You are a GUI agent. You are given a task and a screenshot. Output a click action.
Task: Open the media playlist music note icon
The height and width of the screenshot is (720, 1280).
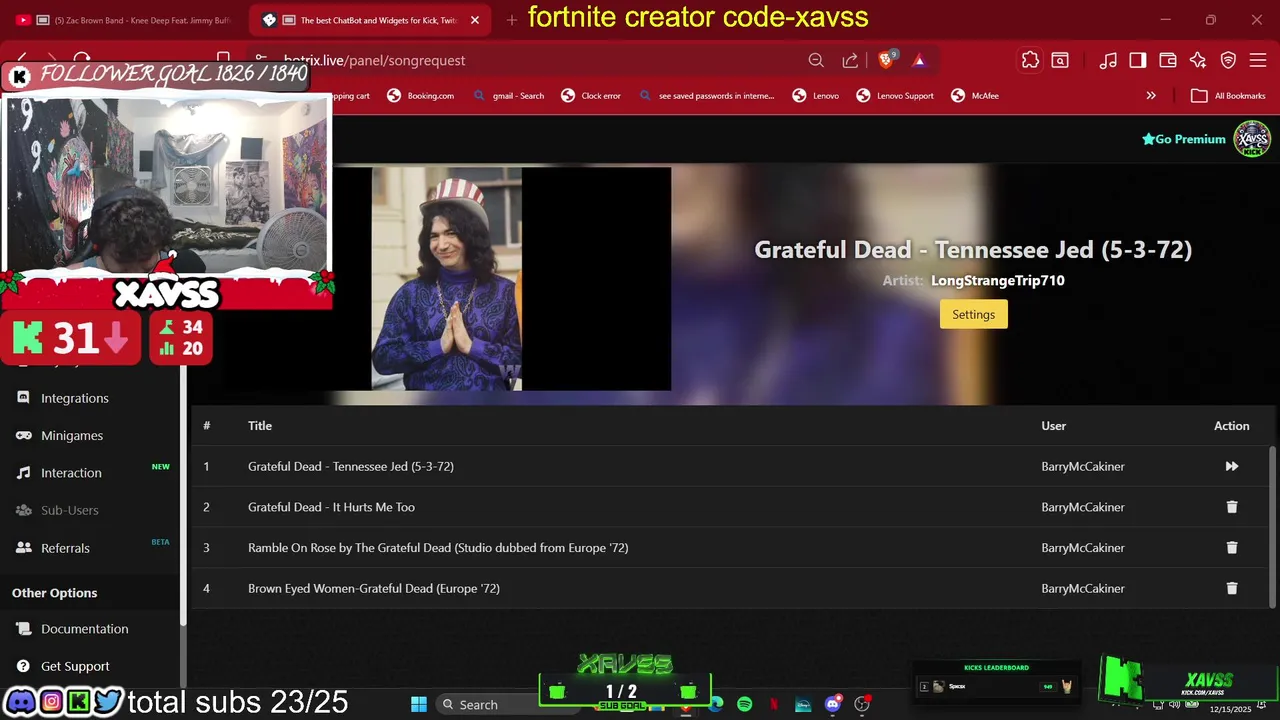click(x=1108, y=60)
